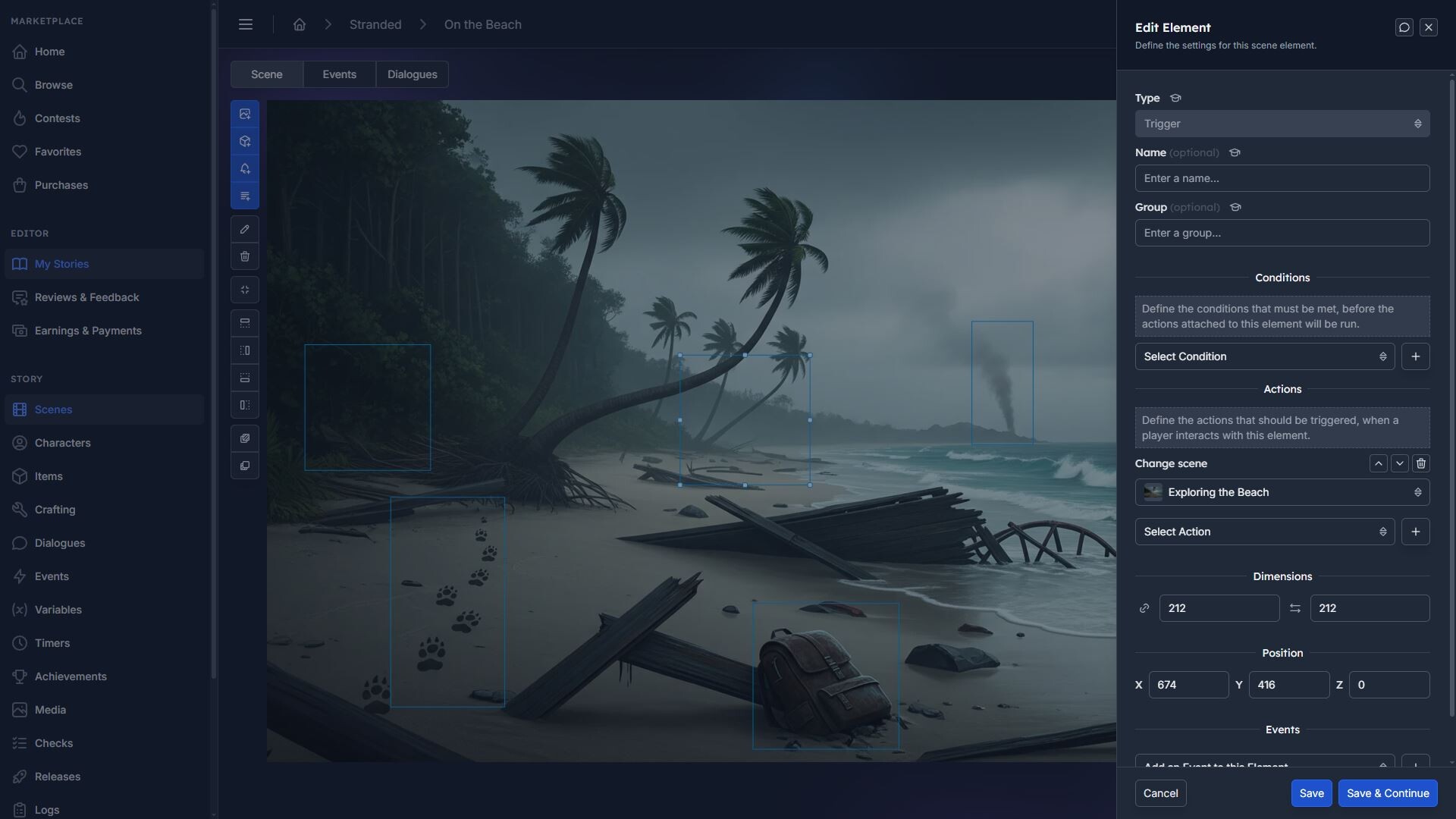Click the home breadcrumb icon
This screenshot has height=819, width=1456.
pyautogui.click(x=299, y=24)
